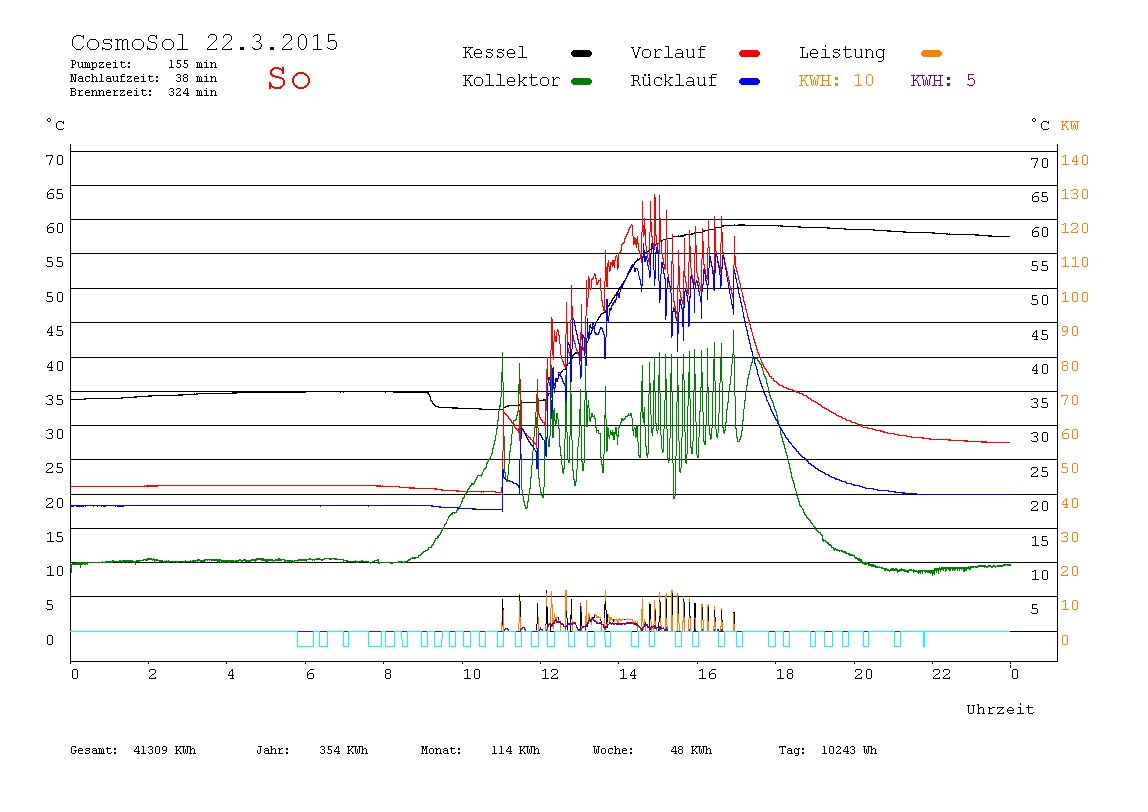Click "45" on the left temperature axis
The image size is (1148, 812).
click(55, 331)
